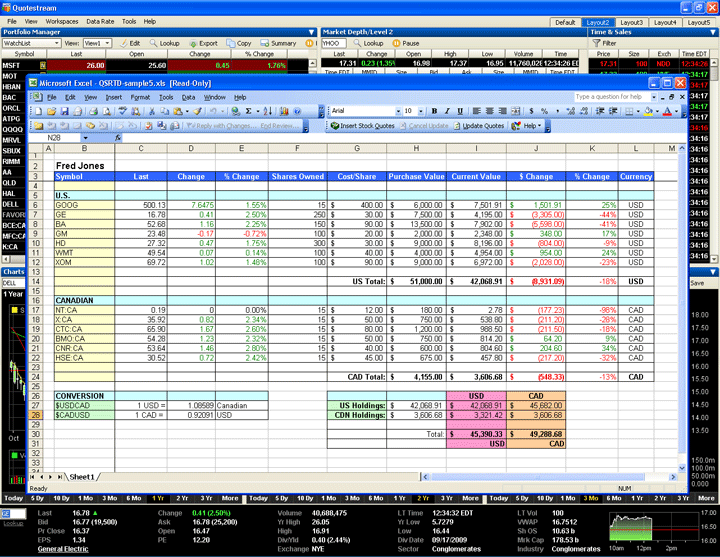Image resolution: width=720 pixels, height=557 pixels.
Task: Open the Filter in Time & Sales
Action: pyautogui.click(x=604, y=44)
